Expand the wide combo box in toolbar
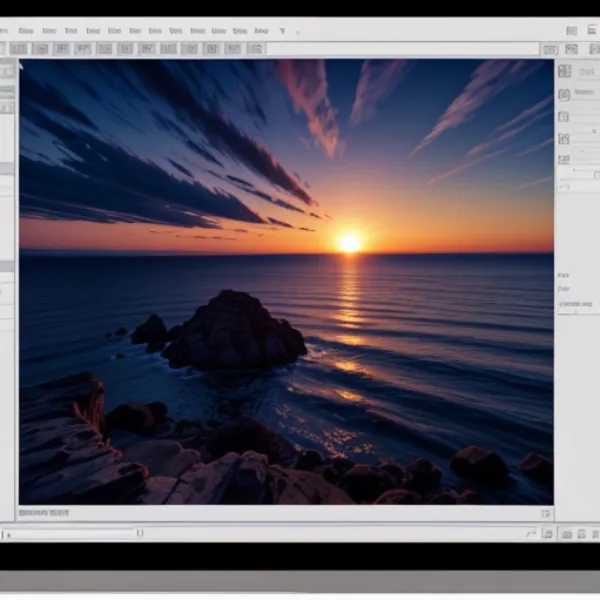600x600 pixels. click(400, 48)
